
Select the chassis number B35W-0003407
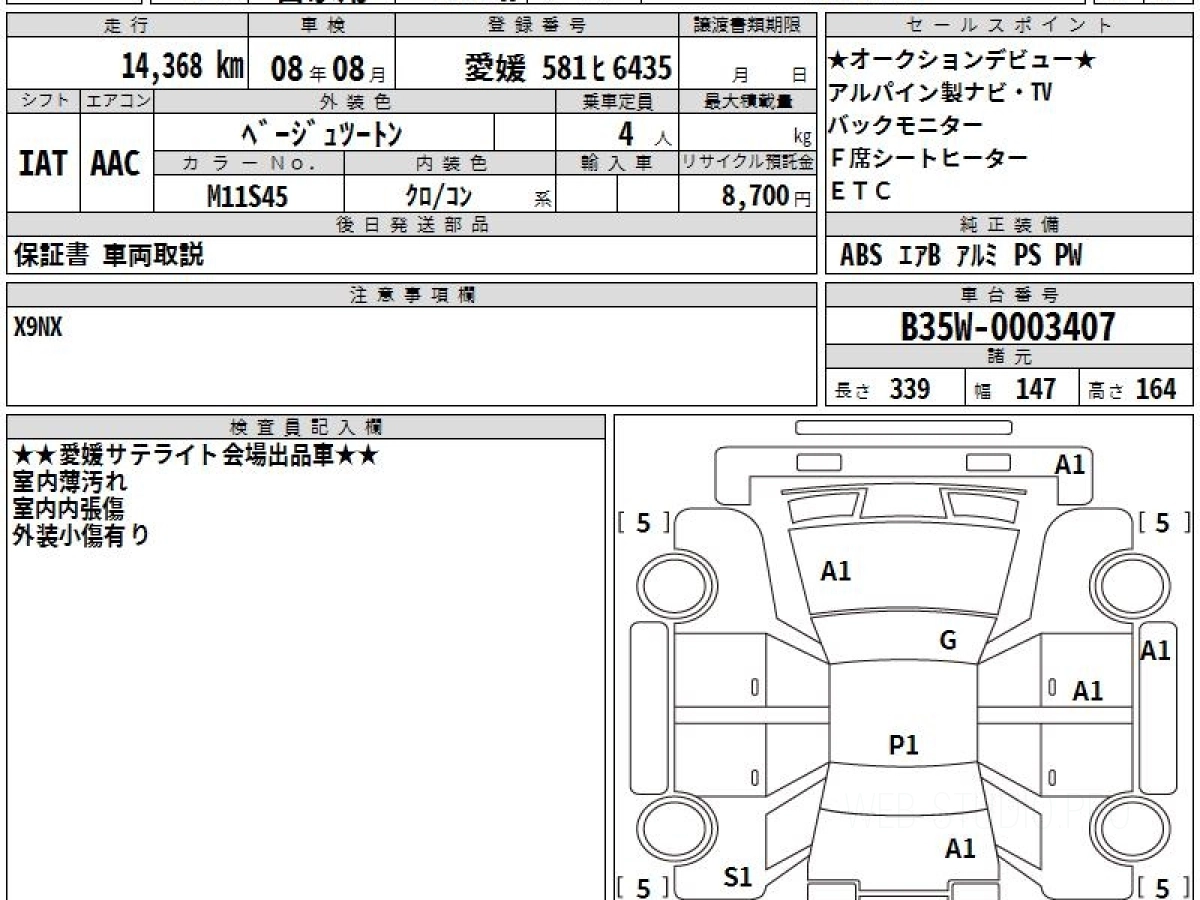(1008, 327)
